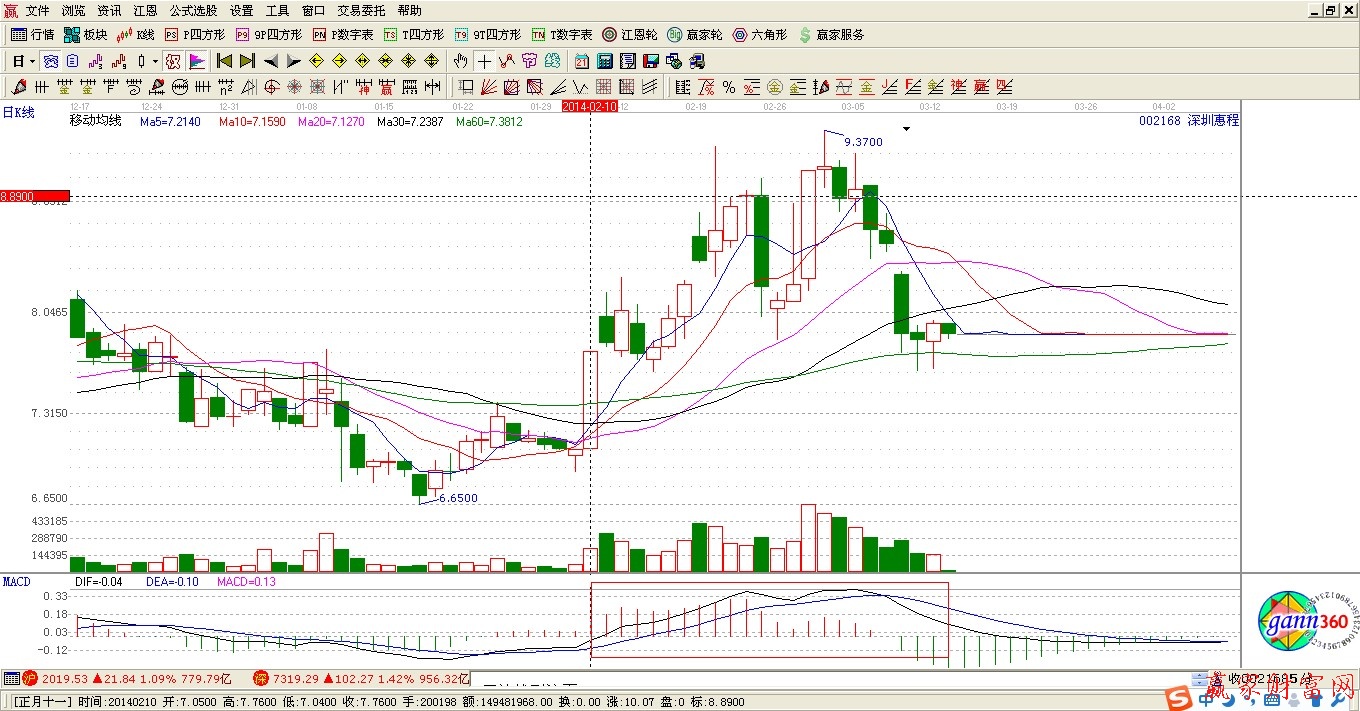Screen dimensions: 1360x711
Task: Select the percent (%) drawing tool
Action: pyautogui.click(x=729, y=87)
